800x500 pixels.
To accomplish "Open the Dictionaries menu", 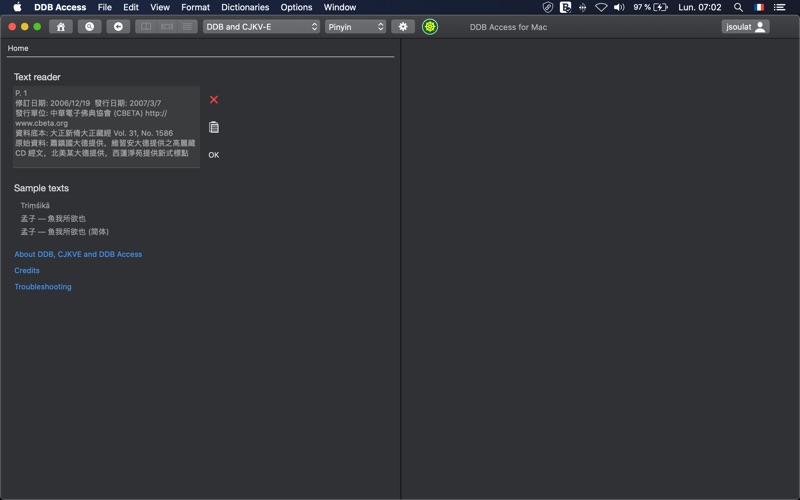I will [x=245, y=7].
